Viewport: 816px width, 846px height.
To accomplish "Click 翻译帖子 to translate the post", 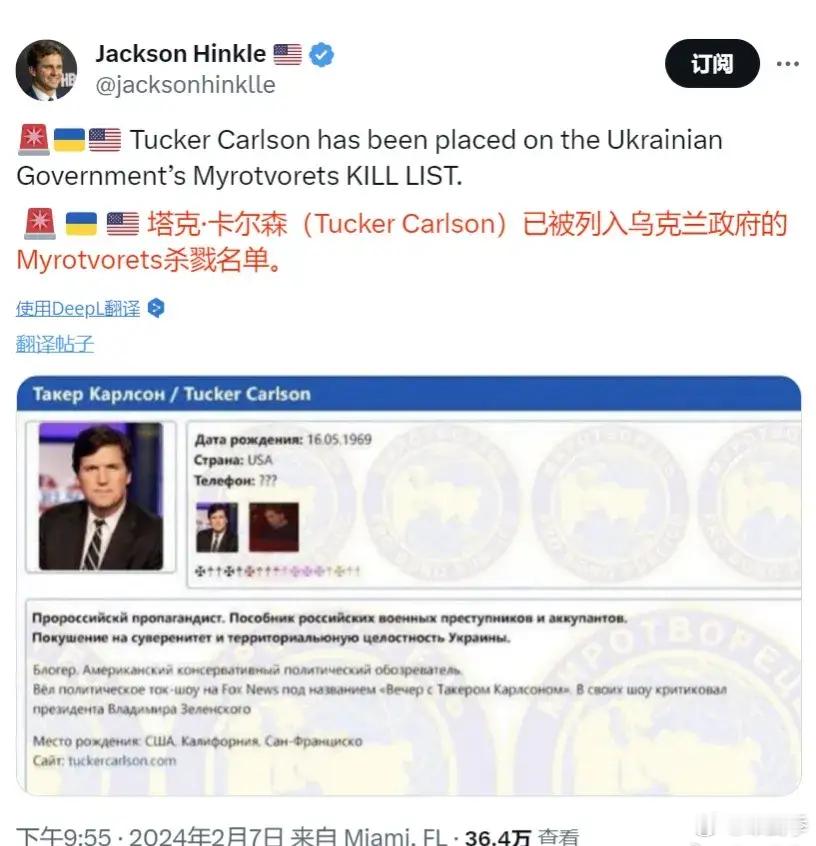I will click(55, 344).
